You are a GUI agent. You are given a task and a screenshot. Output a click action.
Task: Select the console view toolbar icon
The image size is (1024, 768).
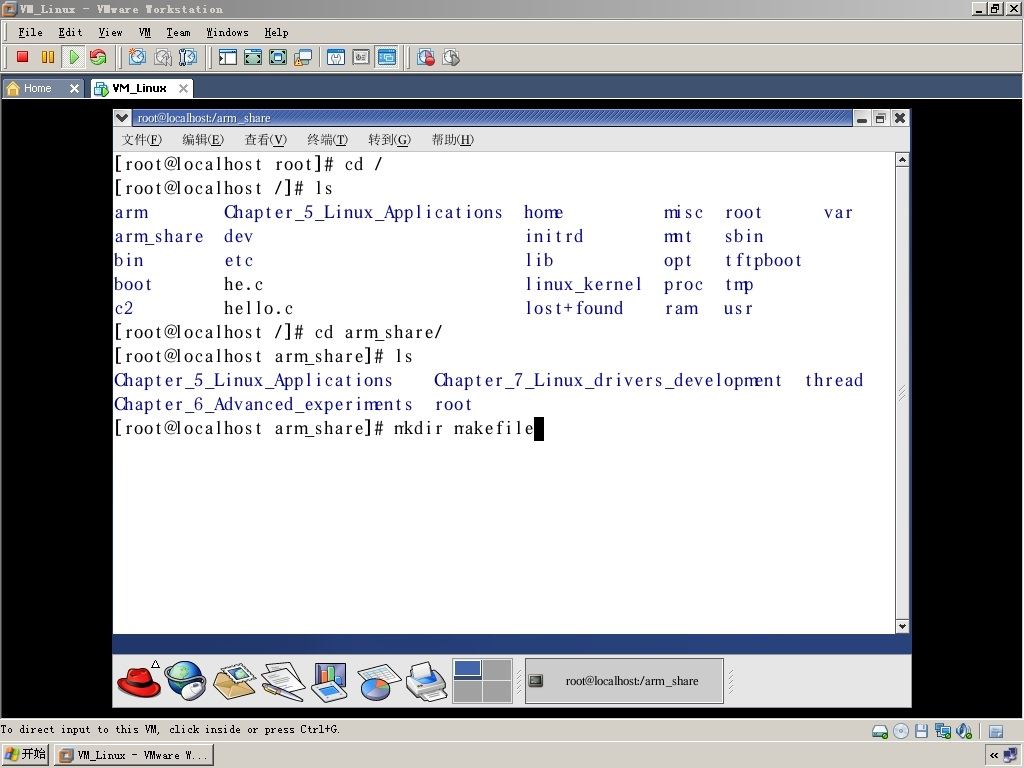[387, 57]
